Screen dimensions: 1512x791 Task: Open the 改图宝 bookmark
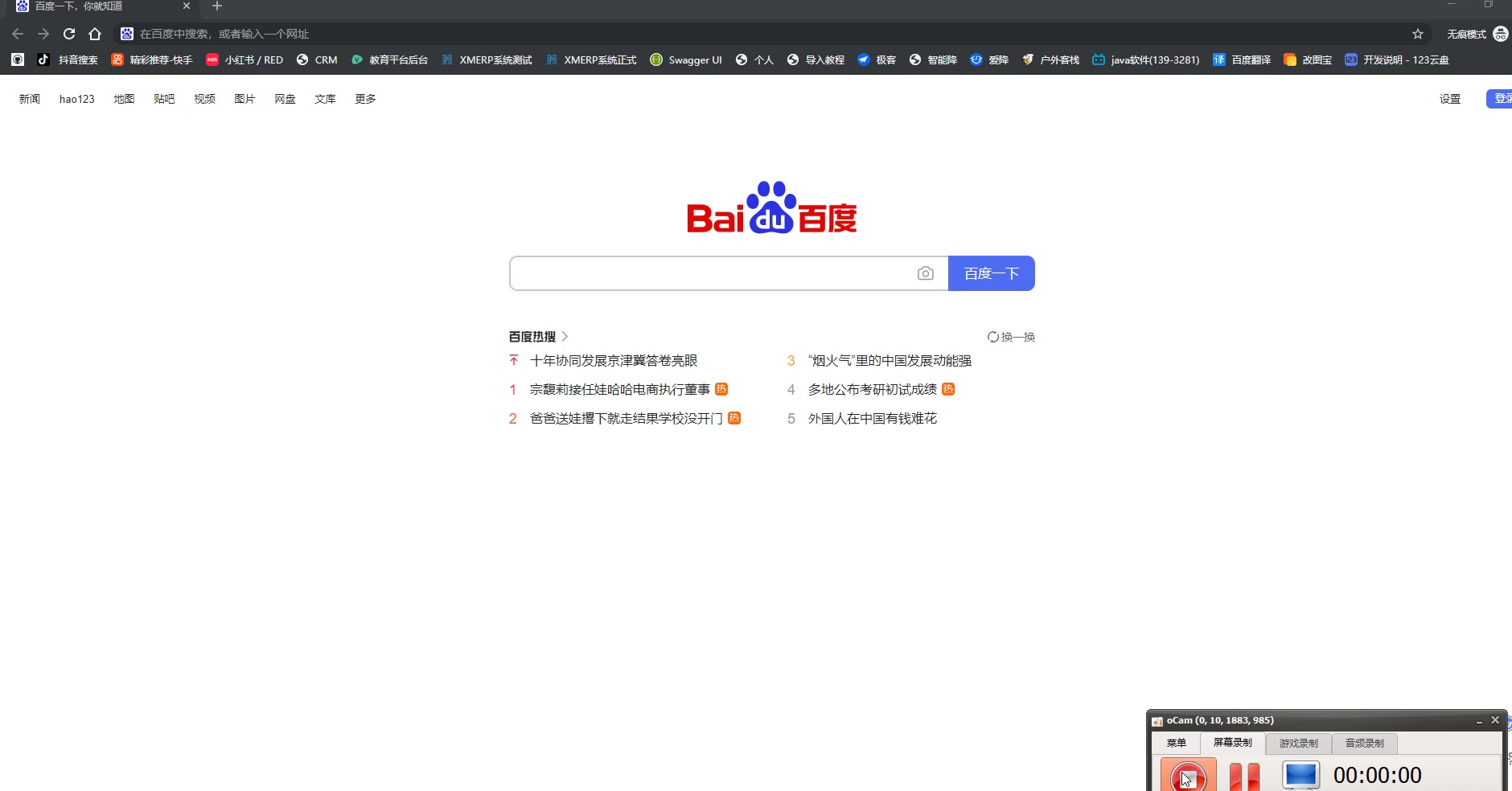coord(1308,59)
